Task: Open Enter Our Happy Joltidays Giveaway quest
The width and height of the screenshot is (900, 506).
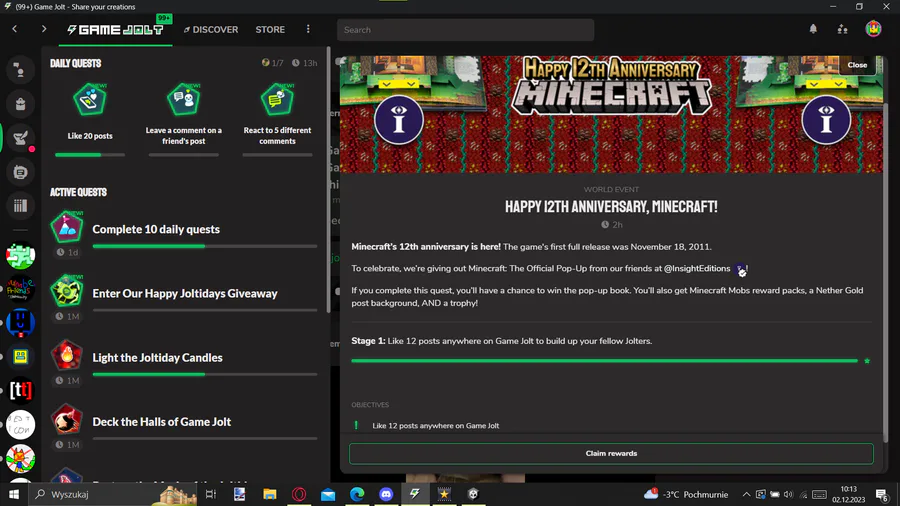Action: 185,293
